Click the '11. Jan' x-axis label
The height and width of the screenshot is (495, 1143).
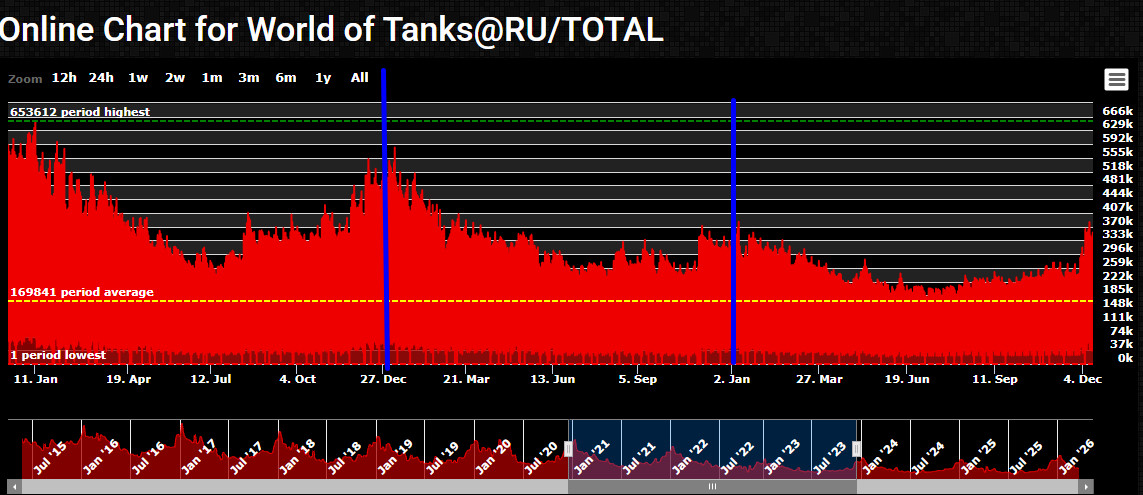[x=36, y=379]
